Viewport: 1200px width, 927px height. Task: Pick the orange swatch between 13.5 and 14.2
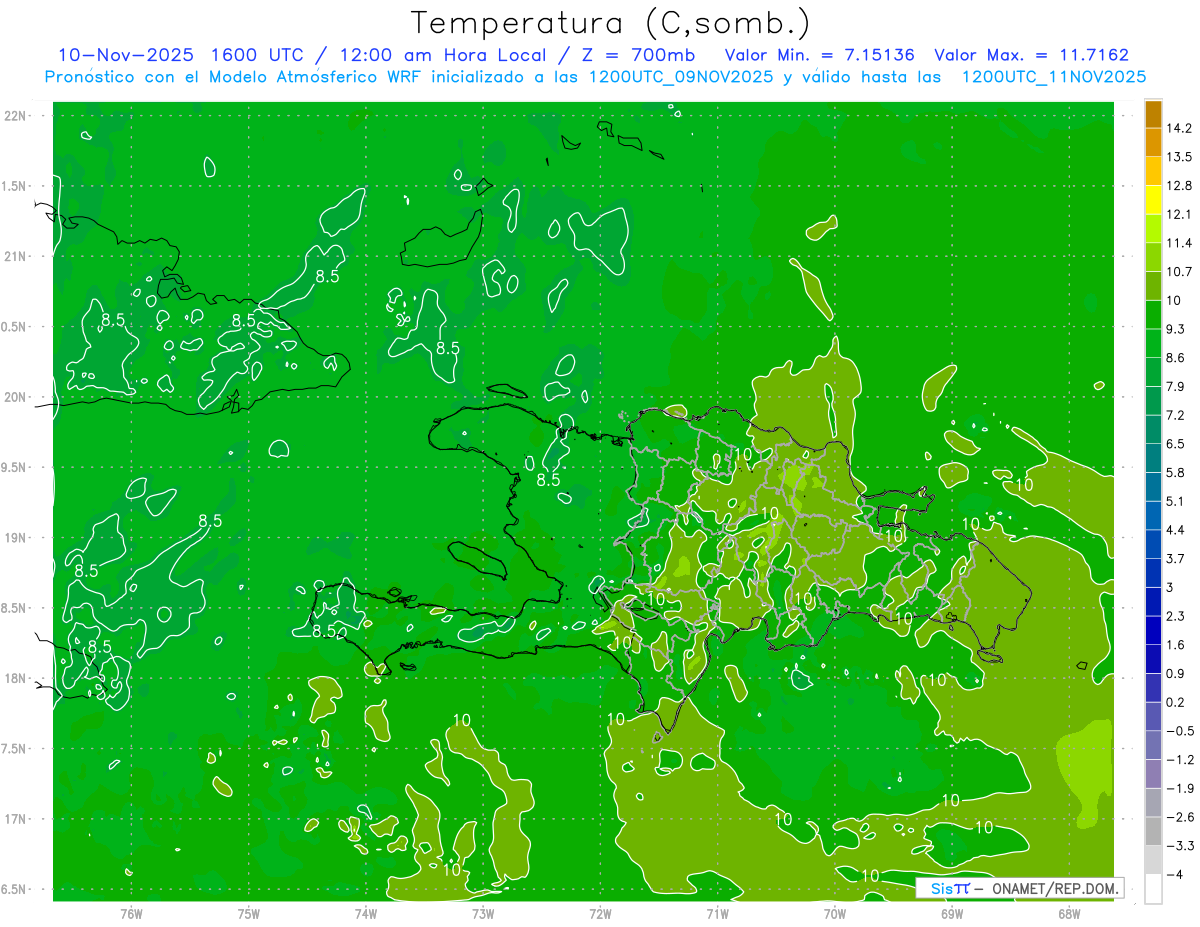click(1153, 142)
